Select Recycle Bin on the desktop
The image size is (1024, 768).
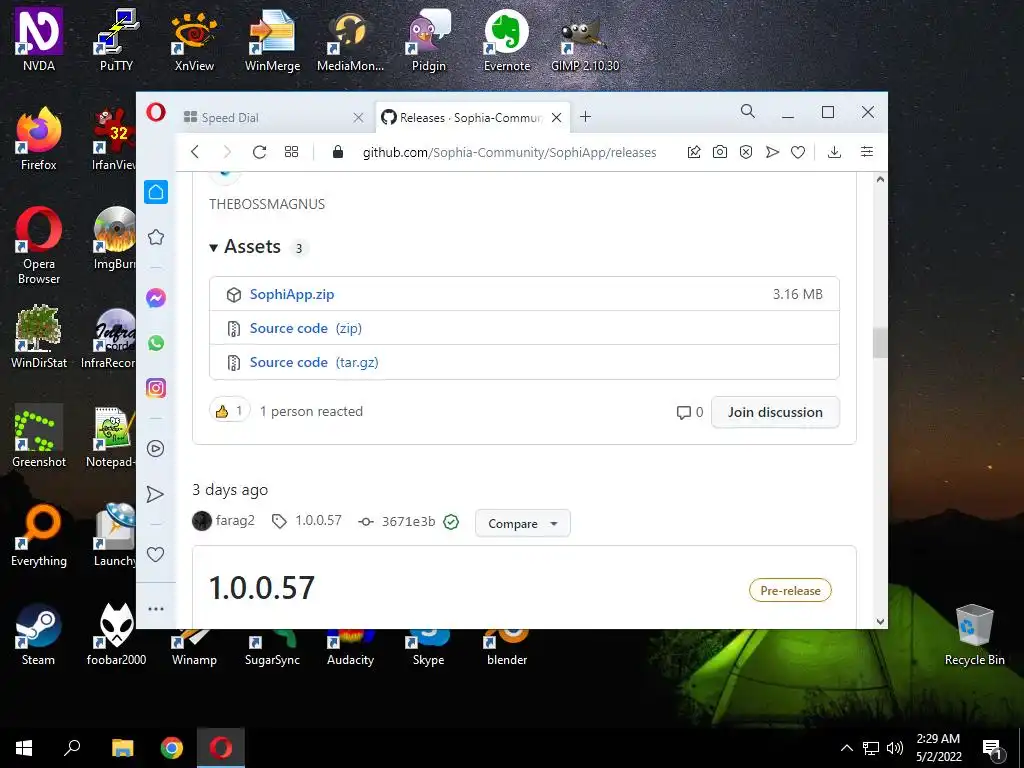point(974,634)
